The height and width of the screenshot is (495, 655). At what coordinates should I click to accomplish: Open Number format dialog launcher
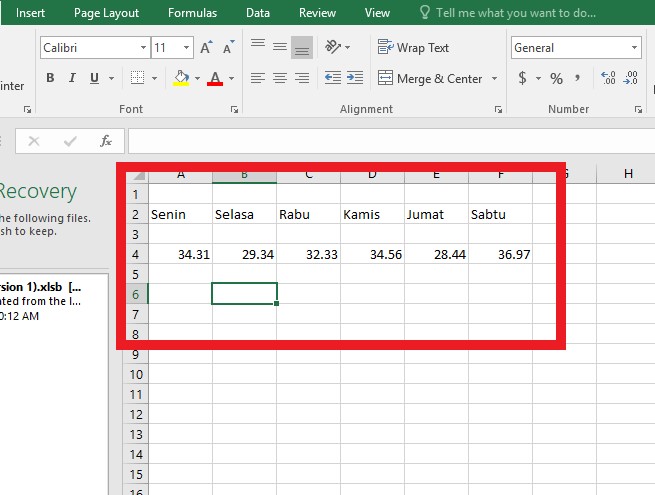click(x=638, y=109)
